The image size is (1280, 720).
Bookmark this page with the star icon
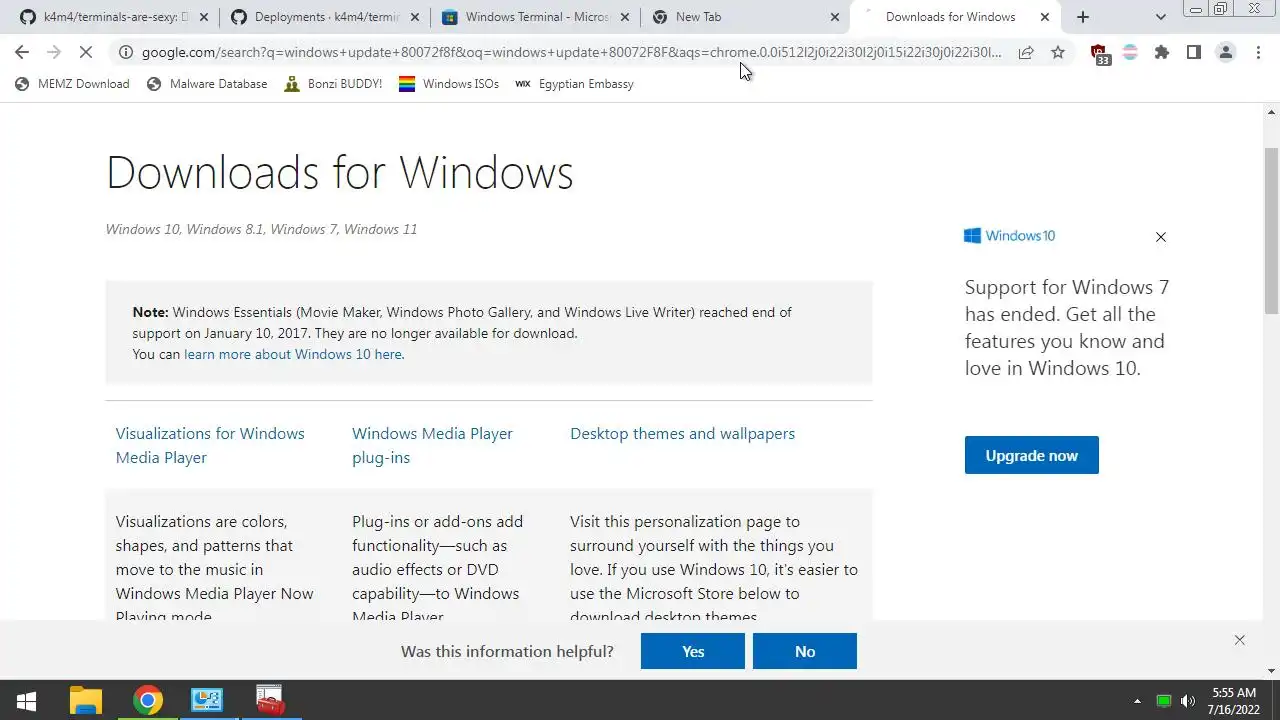tap(1058, 52)
